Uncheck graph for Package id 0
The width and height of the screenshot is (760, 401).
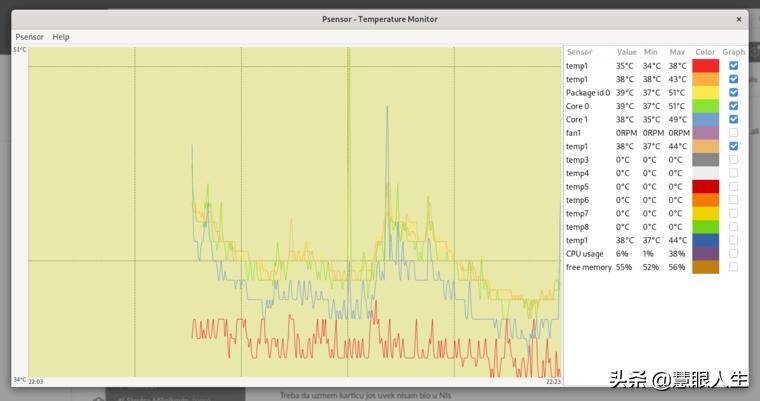[x=733, y=93]
